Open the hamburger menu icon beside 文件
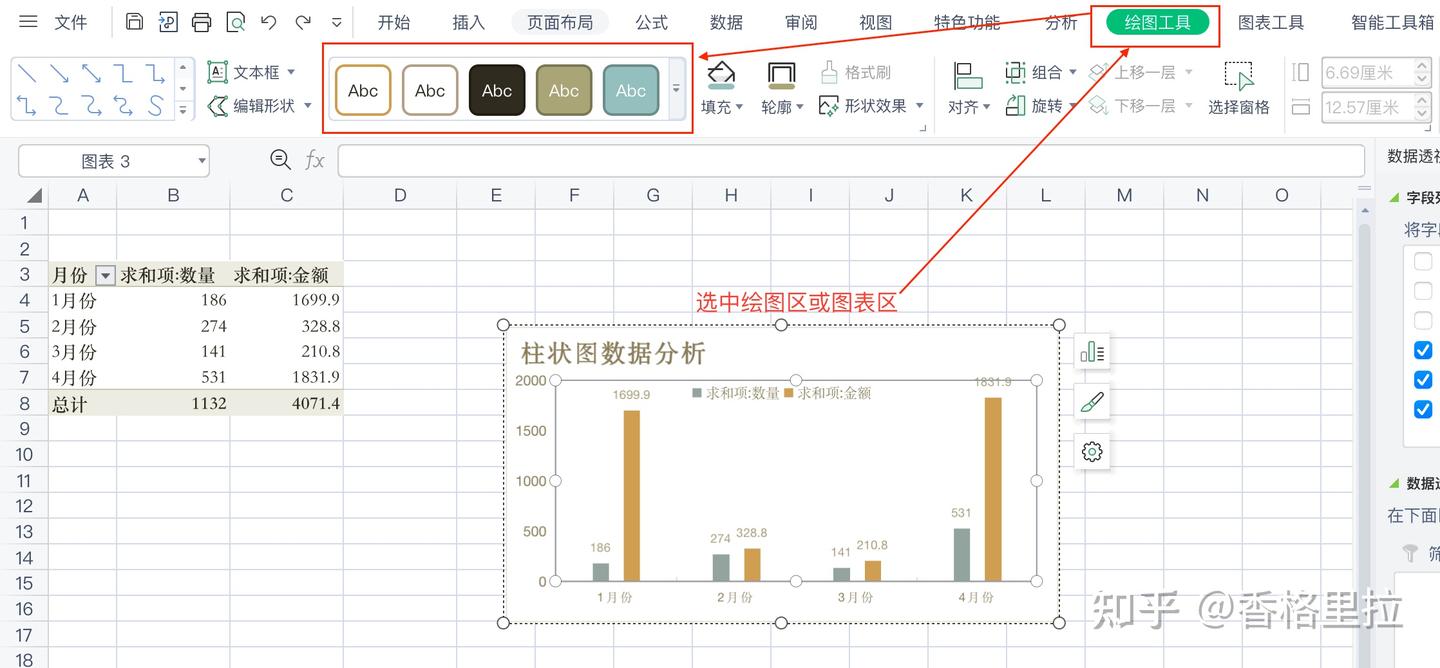The height and width of the screenshot is (668, 1440). tap(28, 22)
